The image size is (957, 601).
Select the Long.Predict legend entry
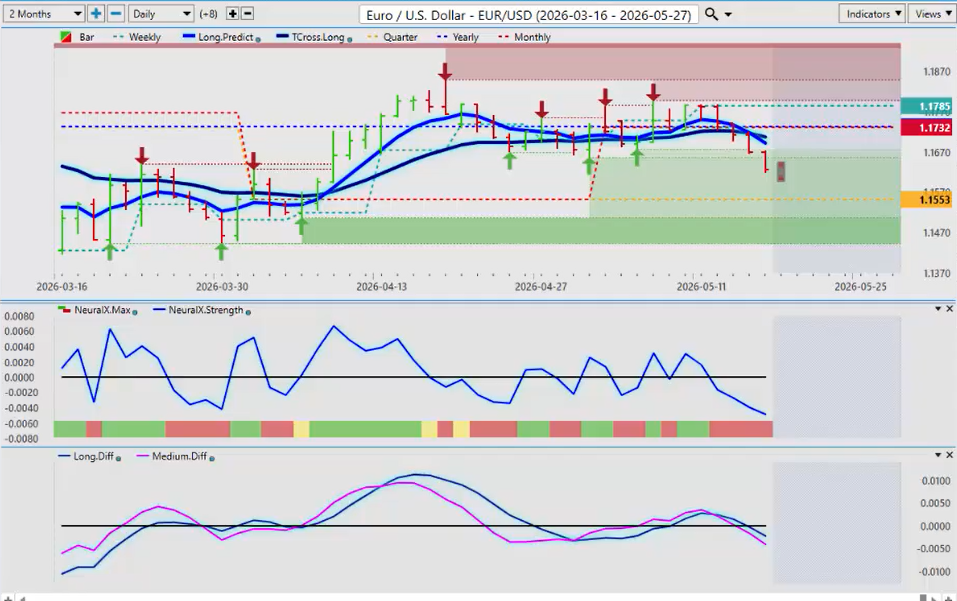218,37
